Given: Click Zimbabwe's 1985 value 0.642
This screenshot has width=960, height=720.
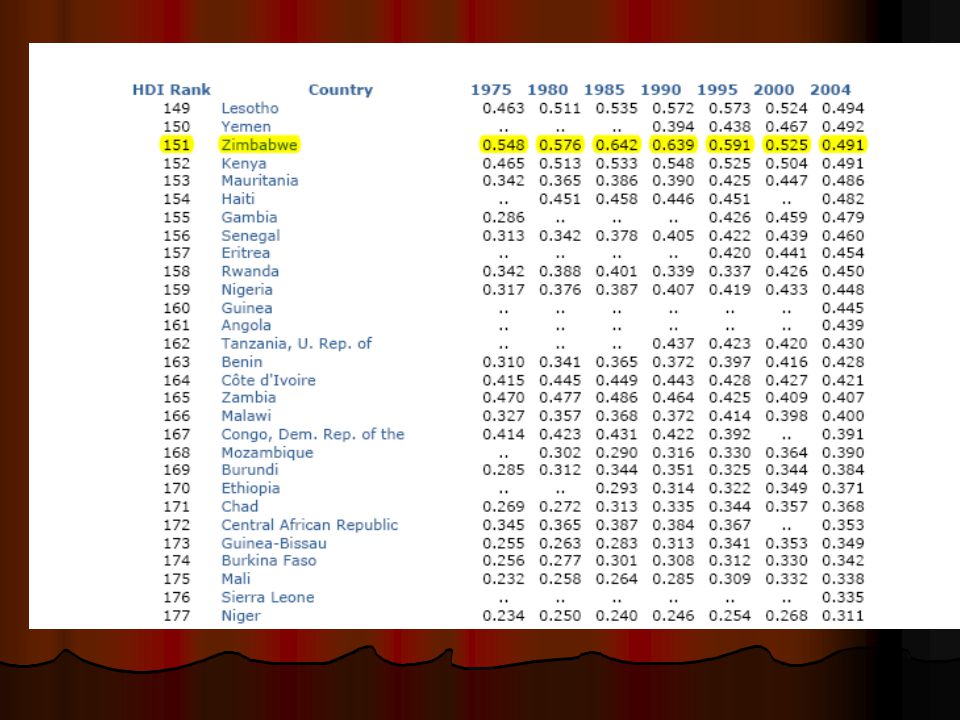Looking at the screenshot, I should click(x=617, y=145).
